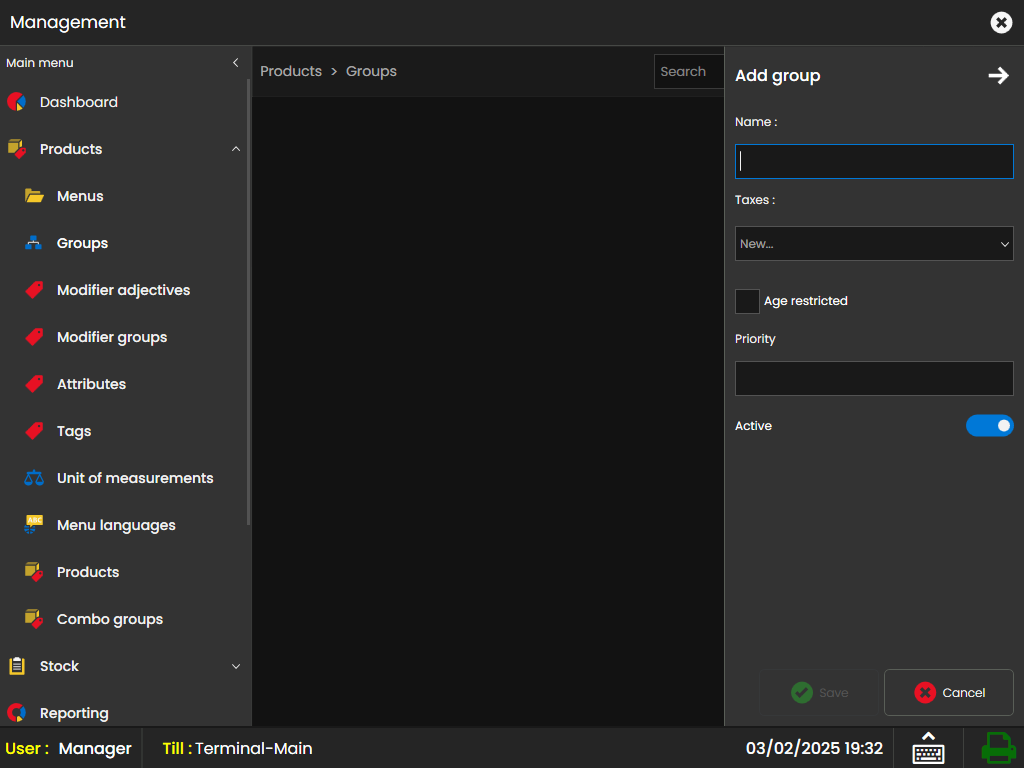Click the Products breadcrumb link

click(x=291, y=71)
